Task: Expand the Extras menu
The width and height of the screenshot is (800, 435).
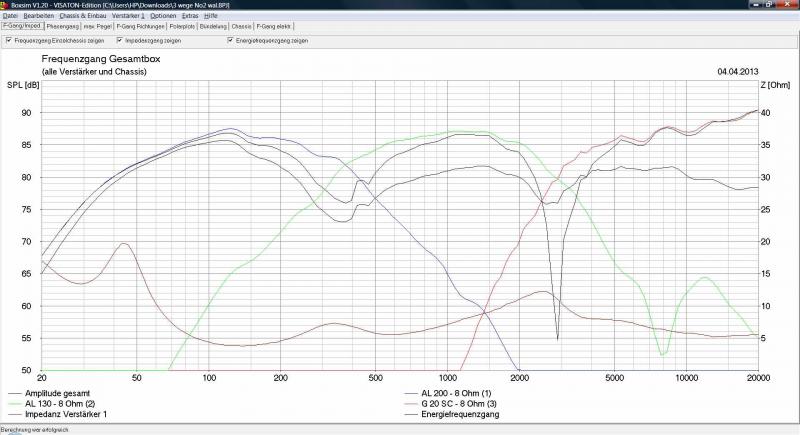Action: [x=190, y=16]
